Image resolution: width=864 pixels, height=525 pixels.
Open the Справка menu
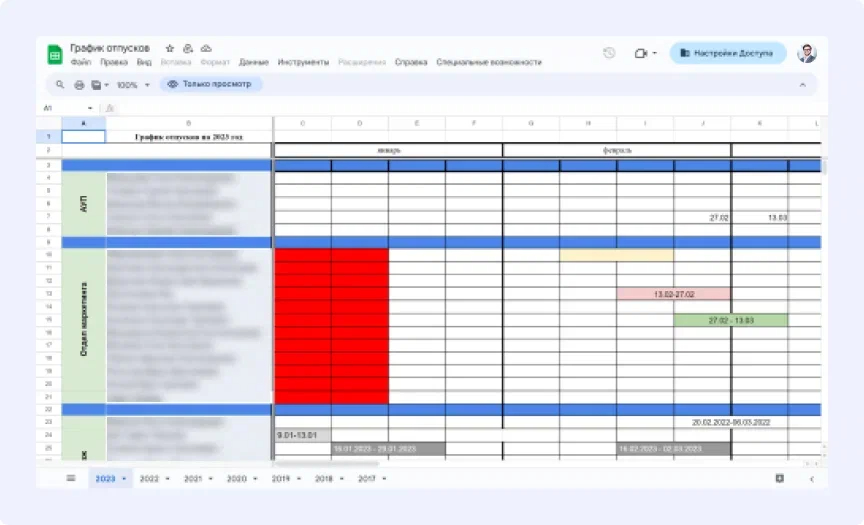[x=411, y=62]
